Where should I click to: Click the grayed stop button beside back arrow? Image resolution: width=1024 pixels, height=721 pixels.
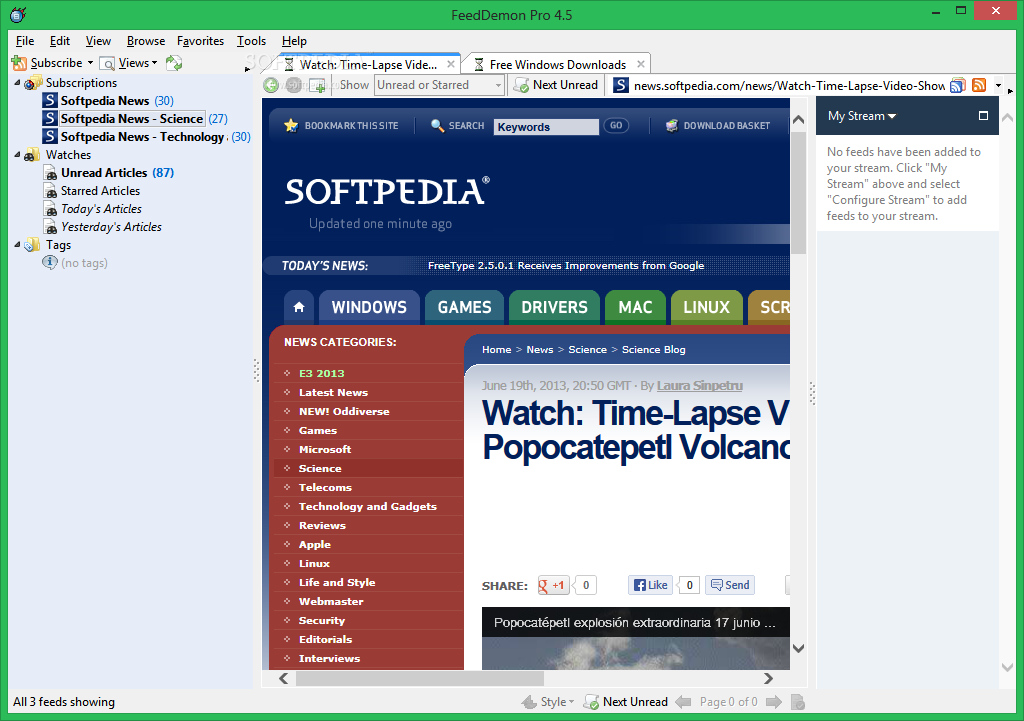click(x=294, y=85)
